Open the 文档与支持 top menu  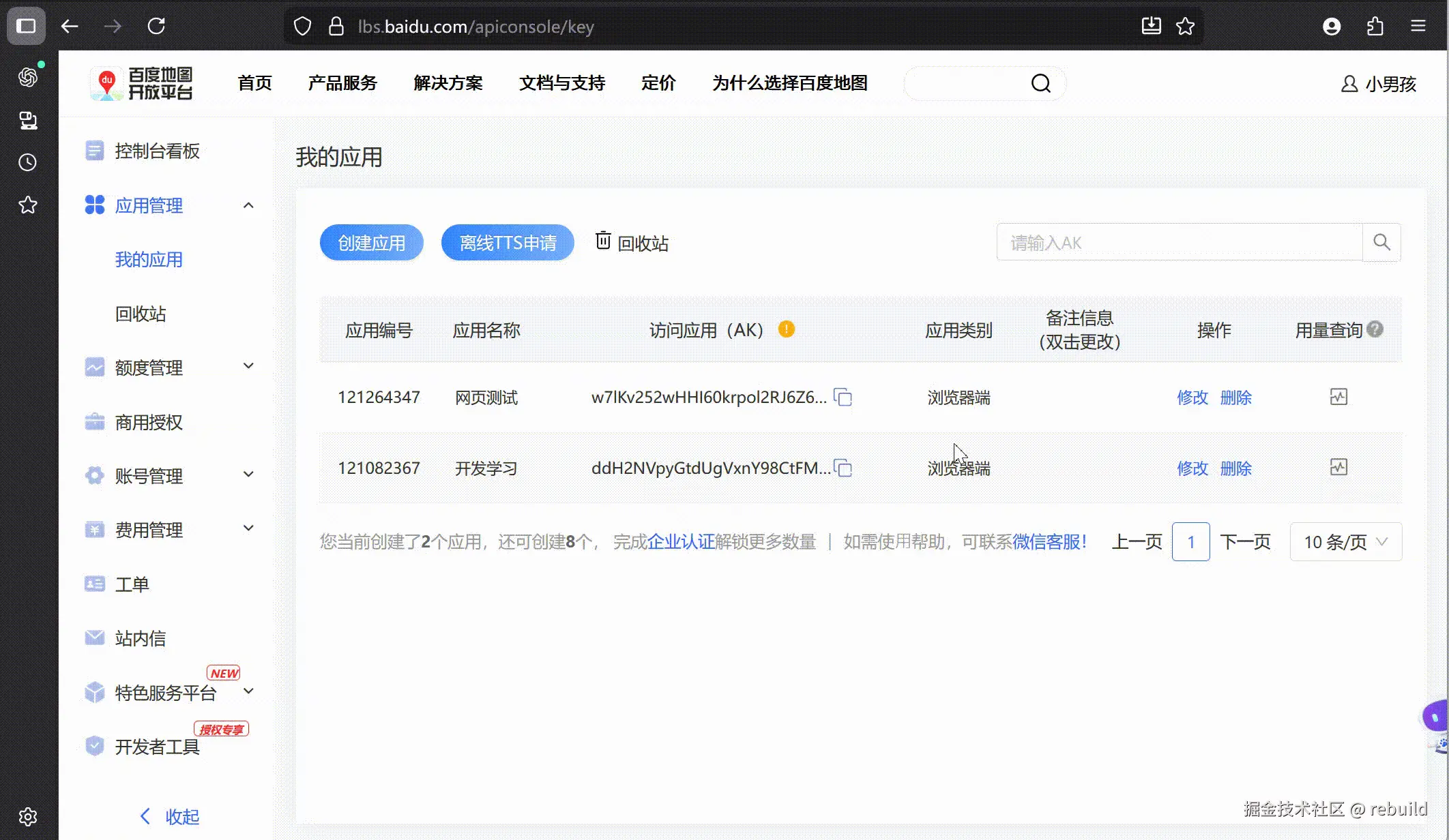pyautogui.click(x=562, y=83)
